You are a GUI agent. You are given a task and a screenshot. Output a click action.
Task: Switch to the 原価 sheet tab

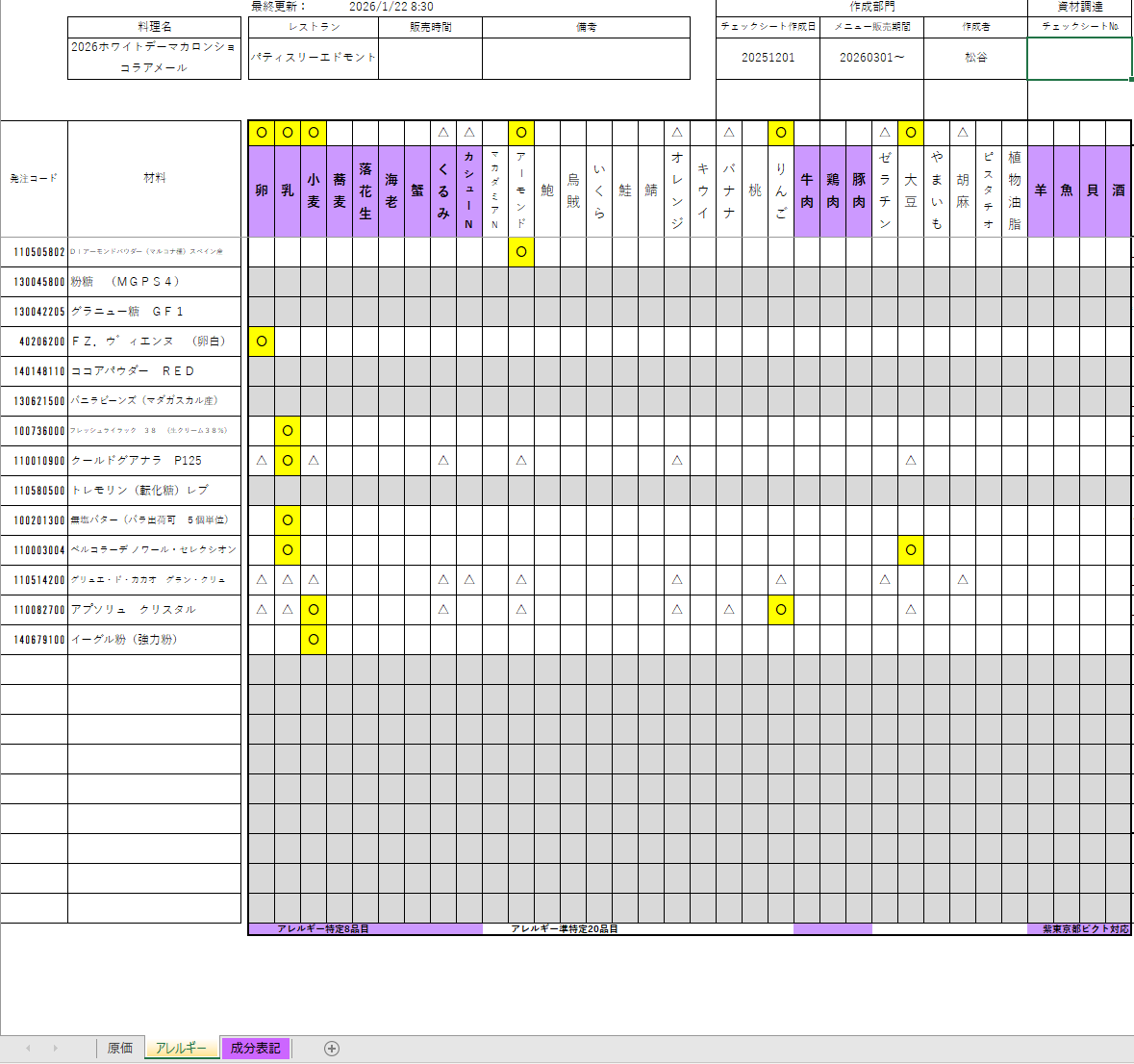[x=120, y=1049]
